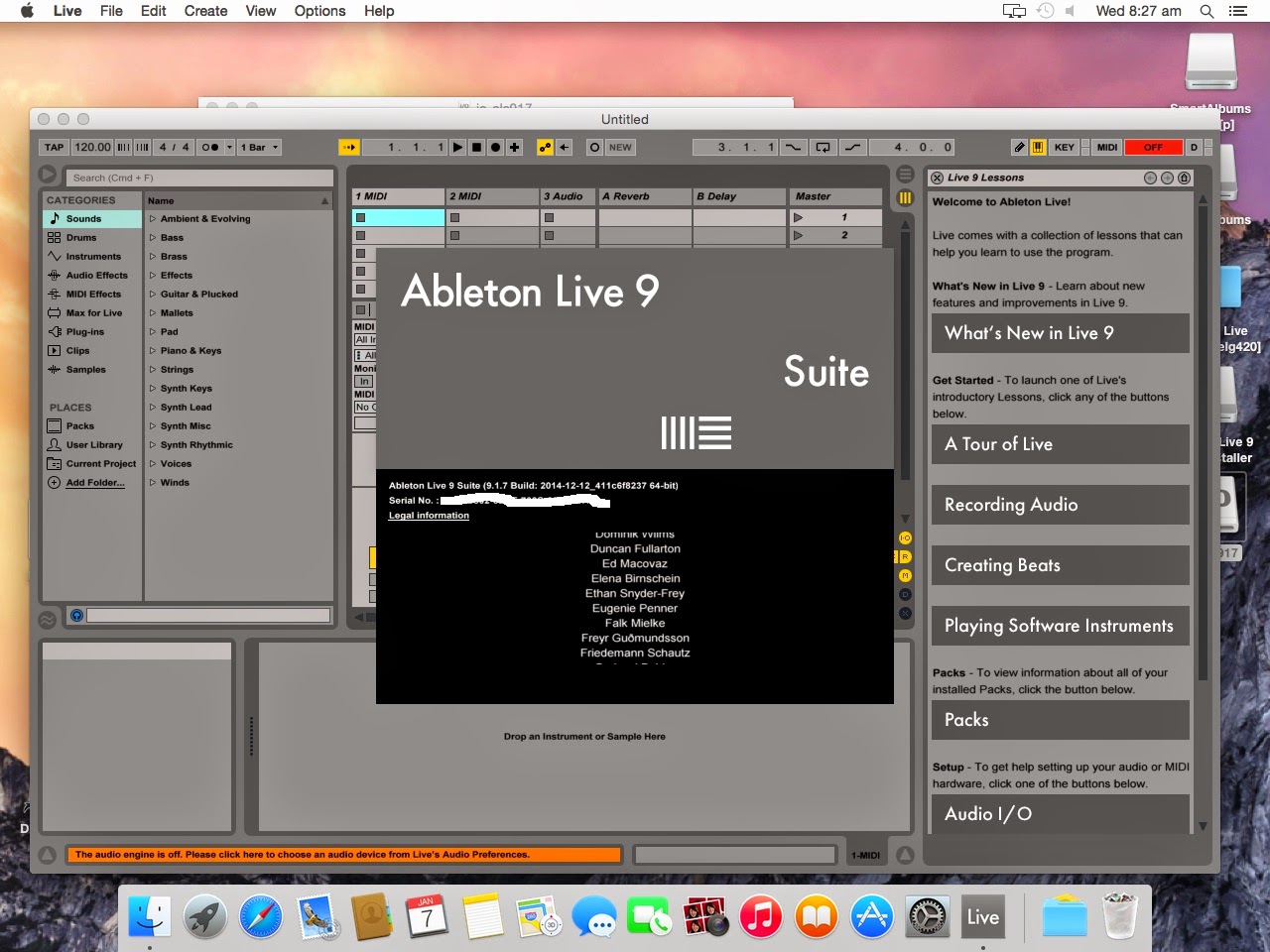This screenshot has width=1270, height=952.
Task: Toggle the MIDI map mode switch
Action: tap(1107, 147)
